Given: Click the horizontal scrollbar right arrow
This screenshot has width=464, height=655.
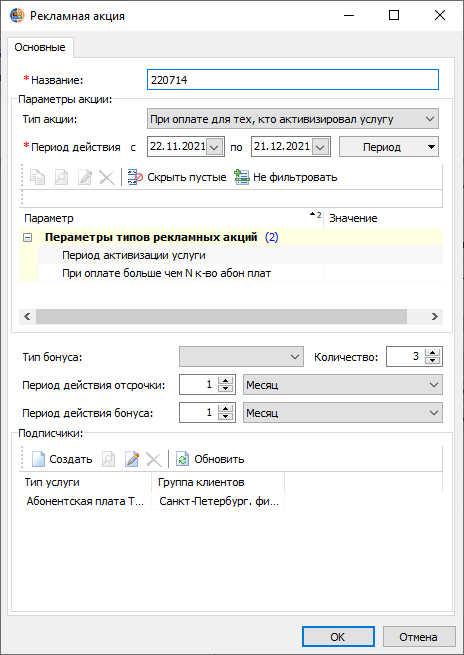Looking at the screenshot, I should coord(435,316).
